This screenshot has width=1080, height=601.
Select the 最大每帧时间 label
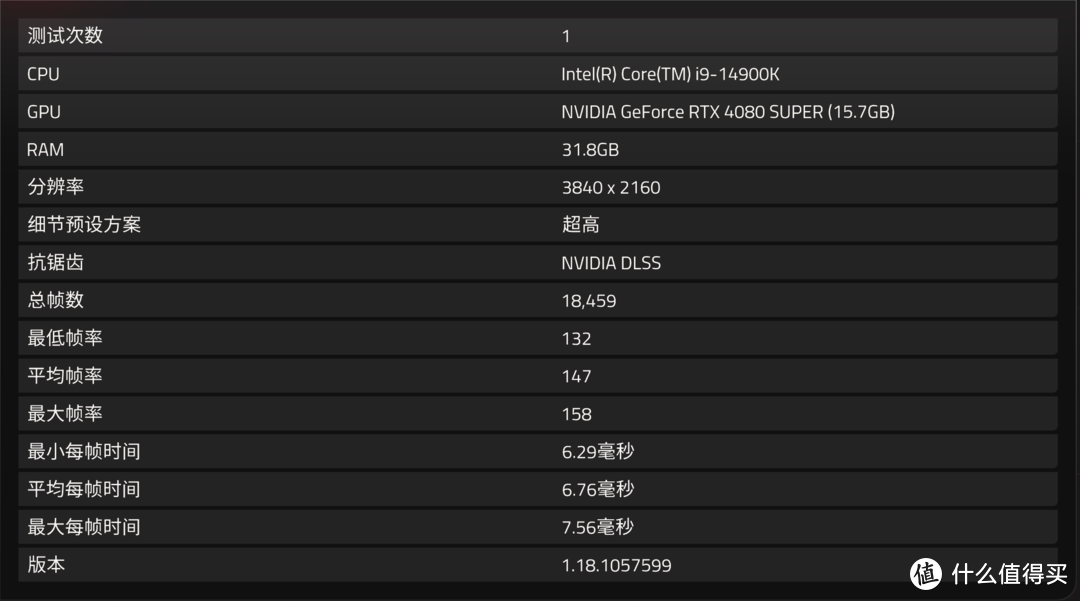point(83,527)
